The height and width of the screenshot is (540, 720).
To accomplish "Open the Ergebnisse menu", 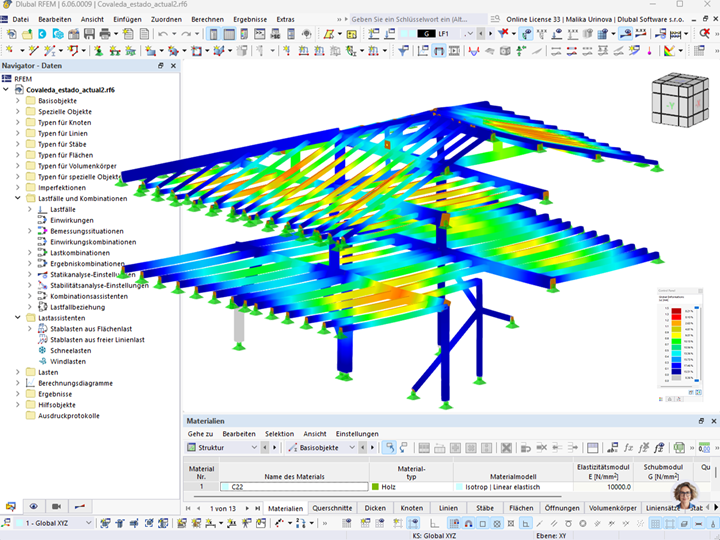I will tap(250, 19).
